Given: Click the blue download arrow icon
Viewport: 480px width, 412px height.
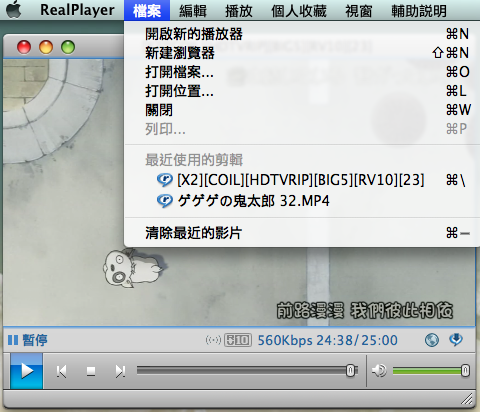Looking at the screenshot, I should coord(456,340).
